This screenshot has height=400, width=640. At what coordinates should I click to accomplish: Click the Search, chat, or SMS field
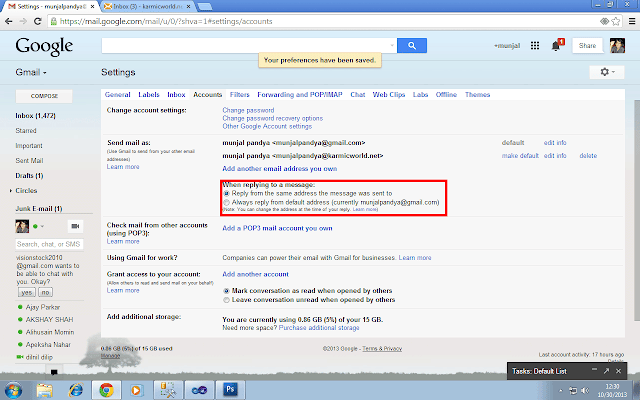point(49,244)
